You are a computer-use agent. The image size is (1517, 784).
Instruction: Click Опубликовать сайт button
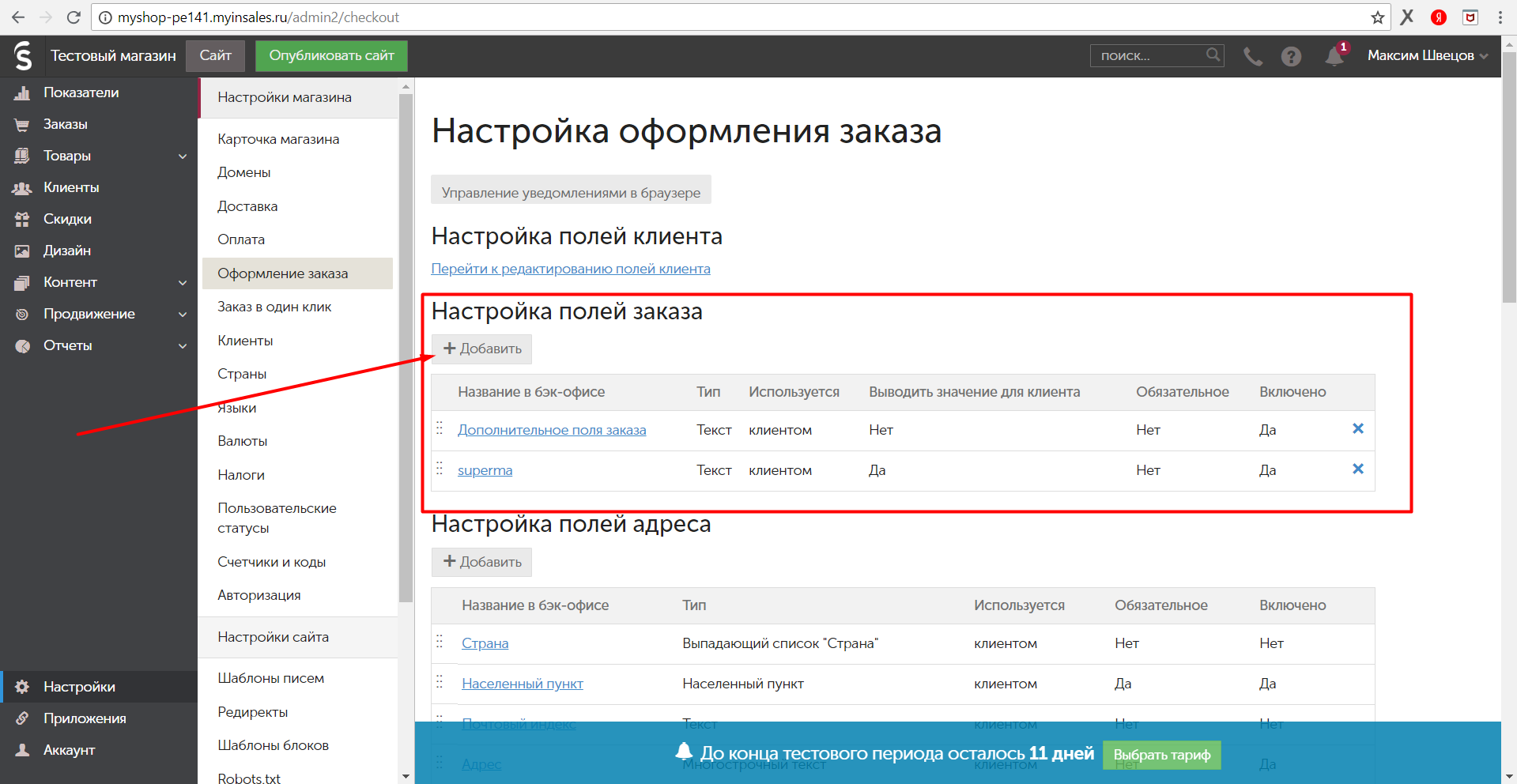pos(331,55)
